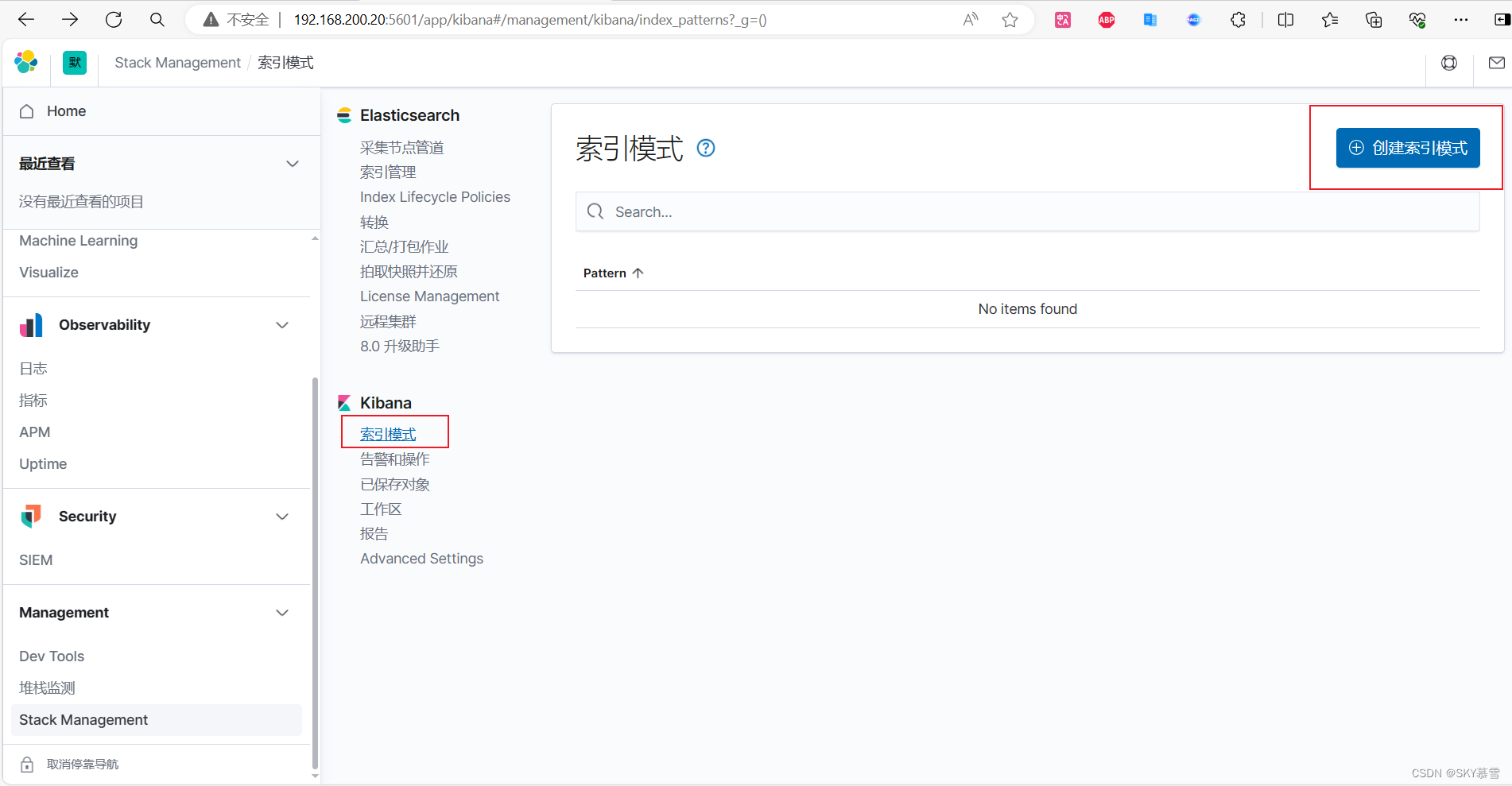Screen dimensions: 1512x786
Task: Go forward with the browser forward arrow
Action: click(70, 20)
